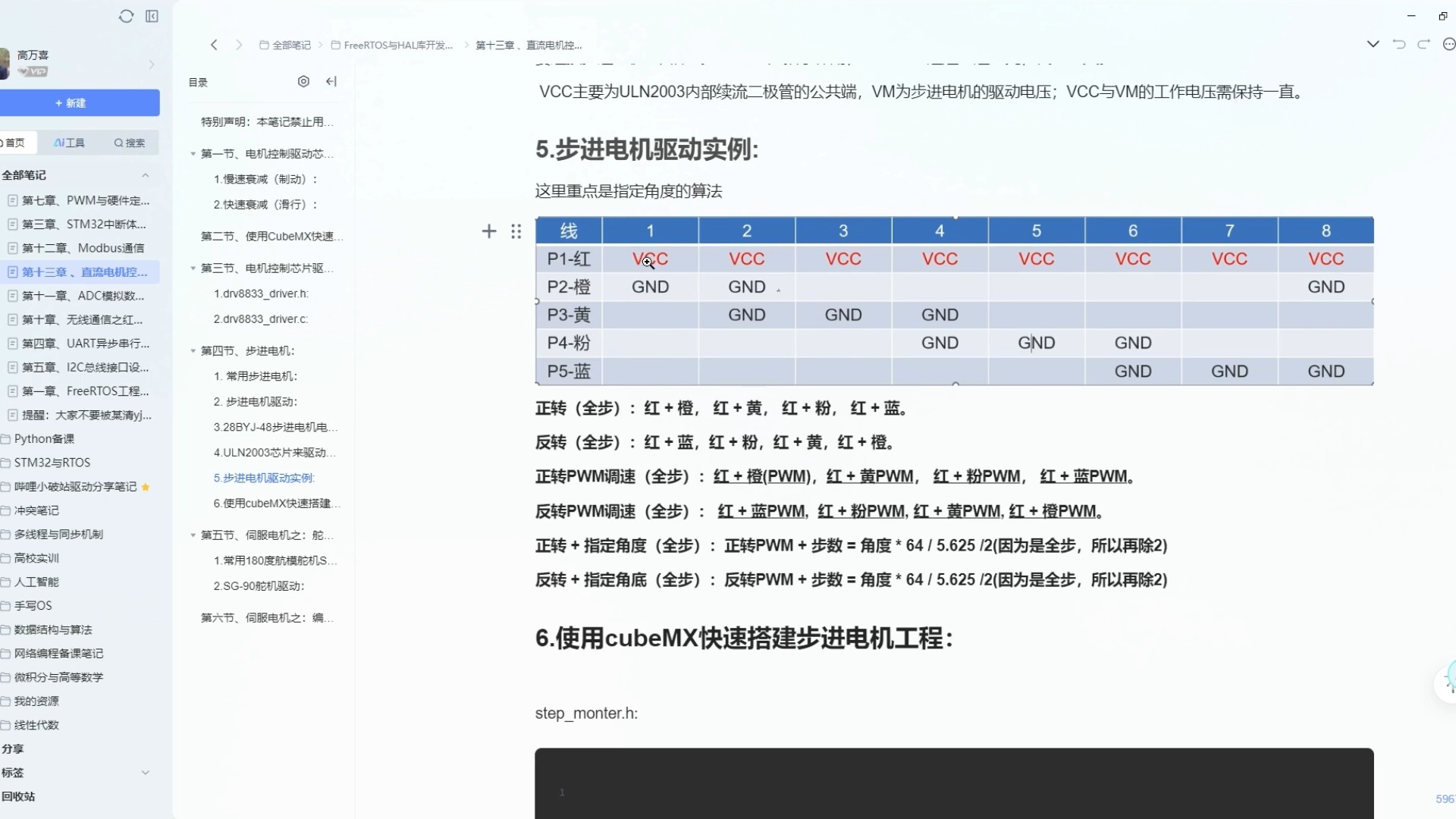
Task: Open the 全部笔记 breadcrumb link
Action: click(290, 45)
